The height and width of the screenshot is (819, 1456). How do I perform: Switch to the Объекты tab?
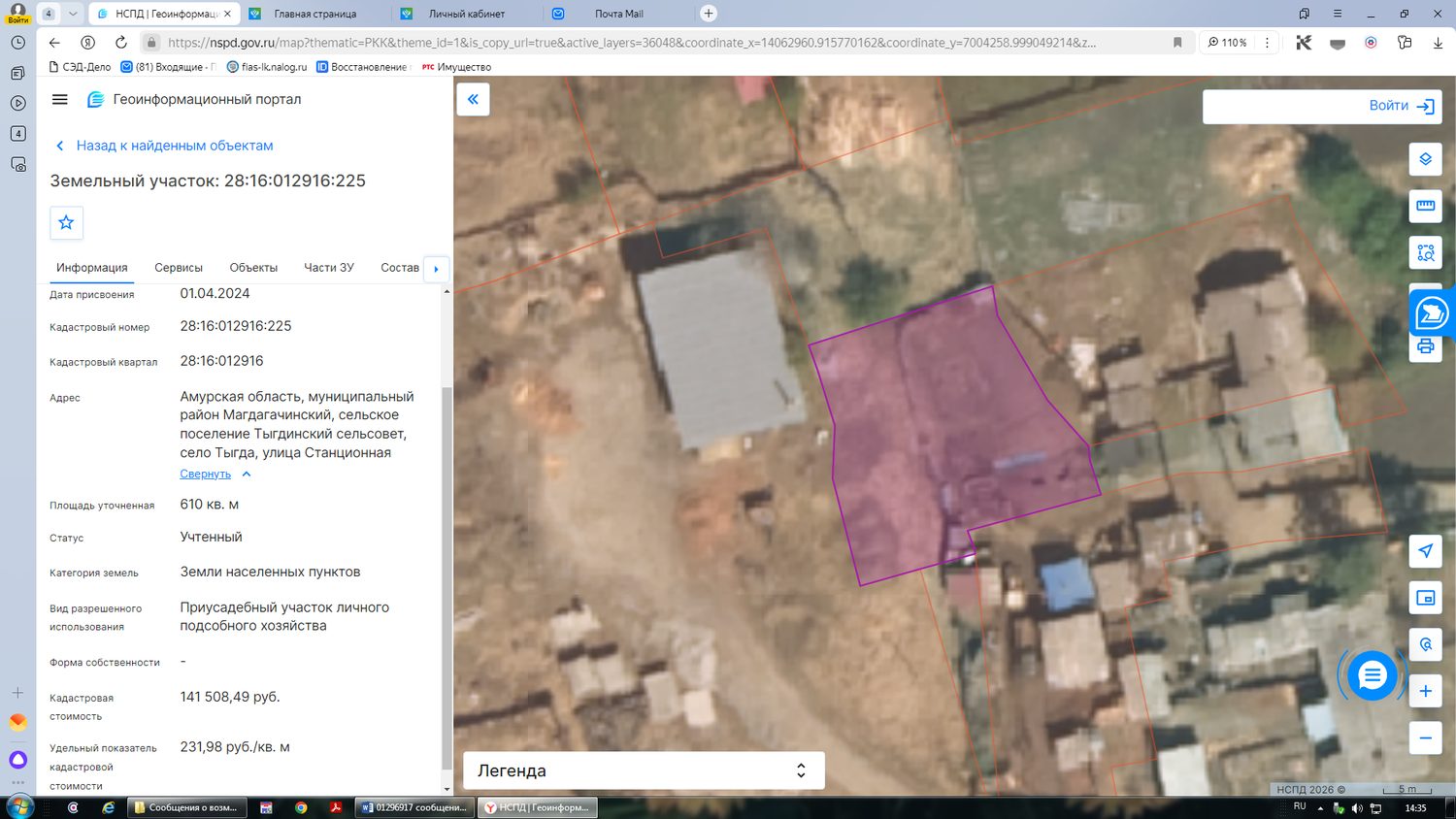253,268
